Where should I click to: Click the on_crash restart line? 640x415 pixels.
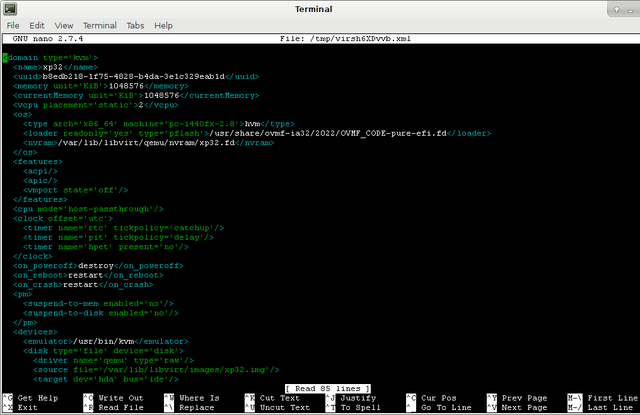tap(83, 284)
